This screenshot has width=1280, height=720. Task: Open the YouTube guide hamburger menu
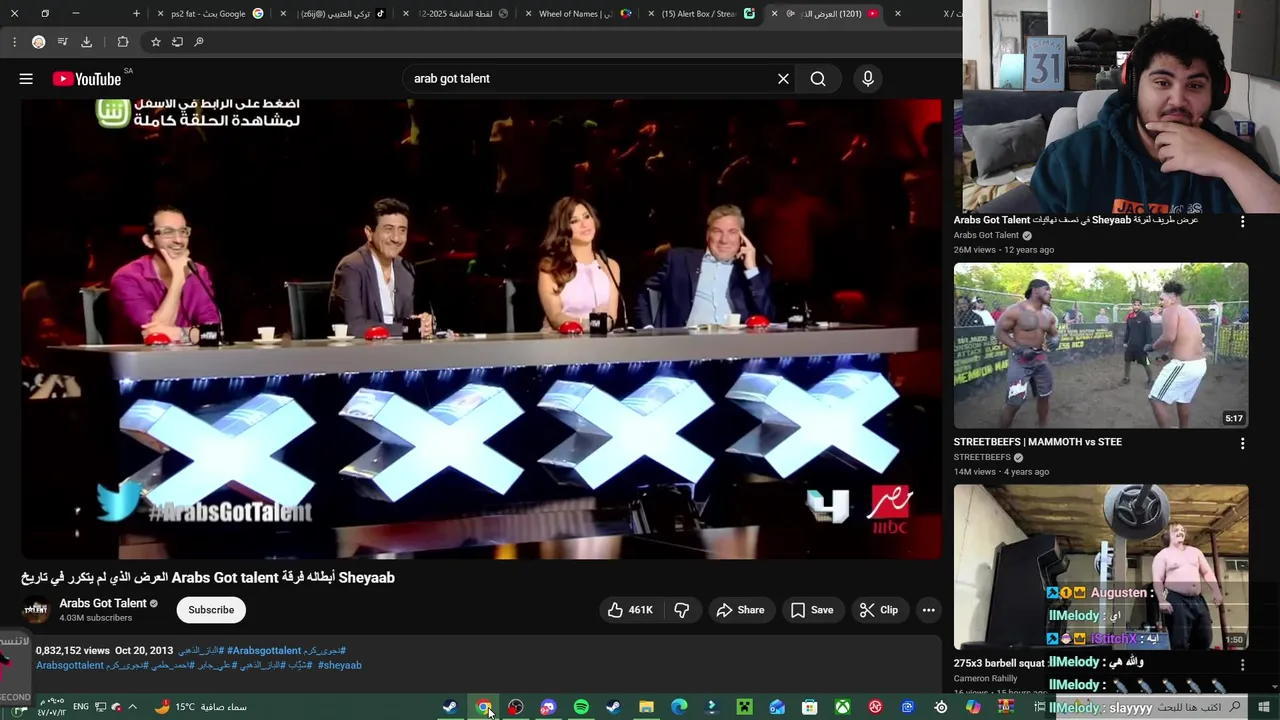26,79
